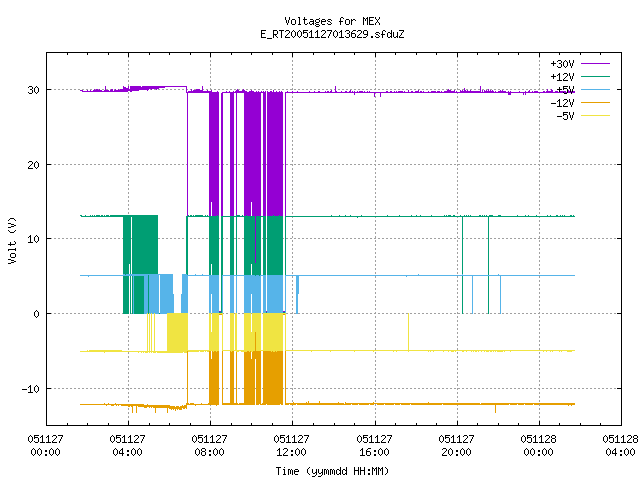Click the x-axis label 051128 04:00
The height and width of the screenshot is (480, 640).
[620, 445]
